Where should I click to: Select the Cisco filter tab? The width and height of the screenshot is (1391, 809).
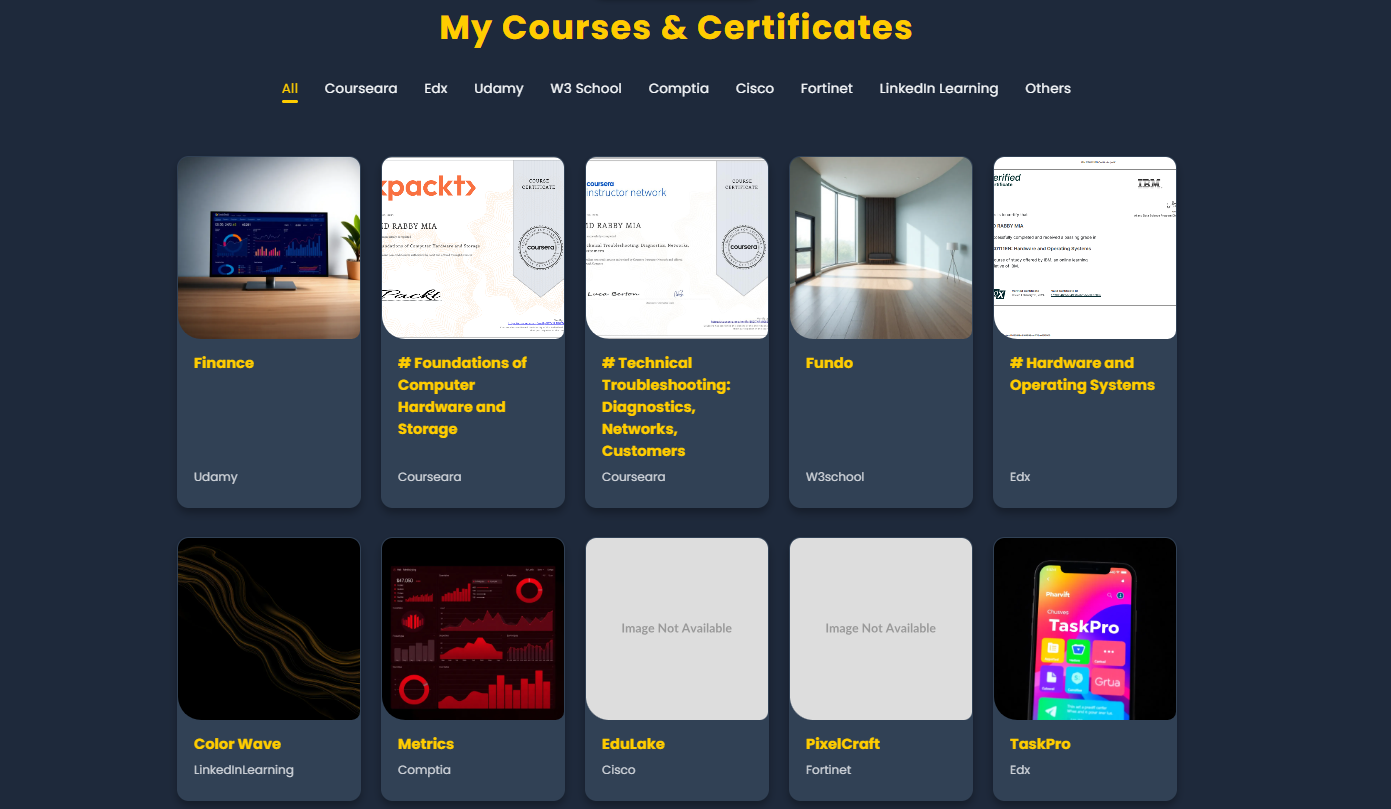(x=754, y=88)
